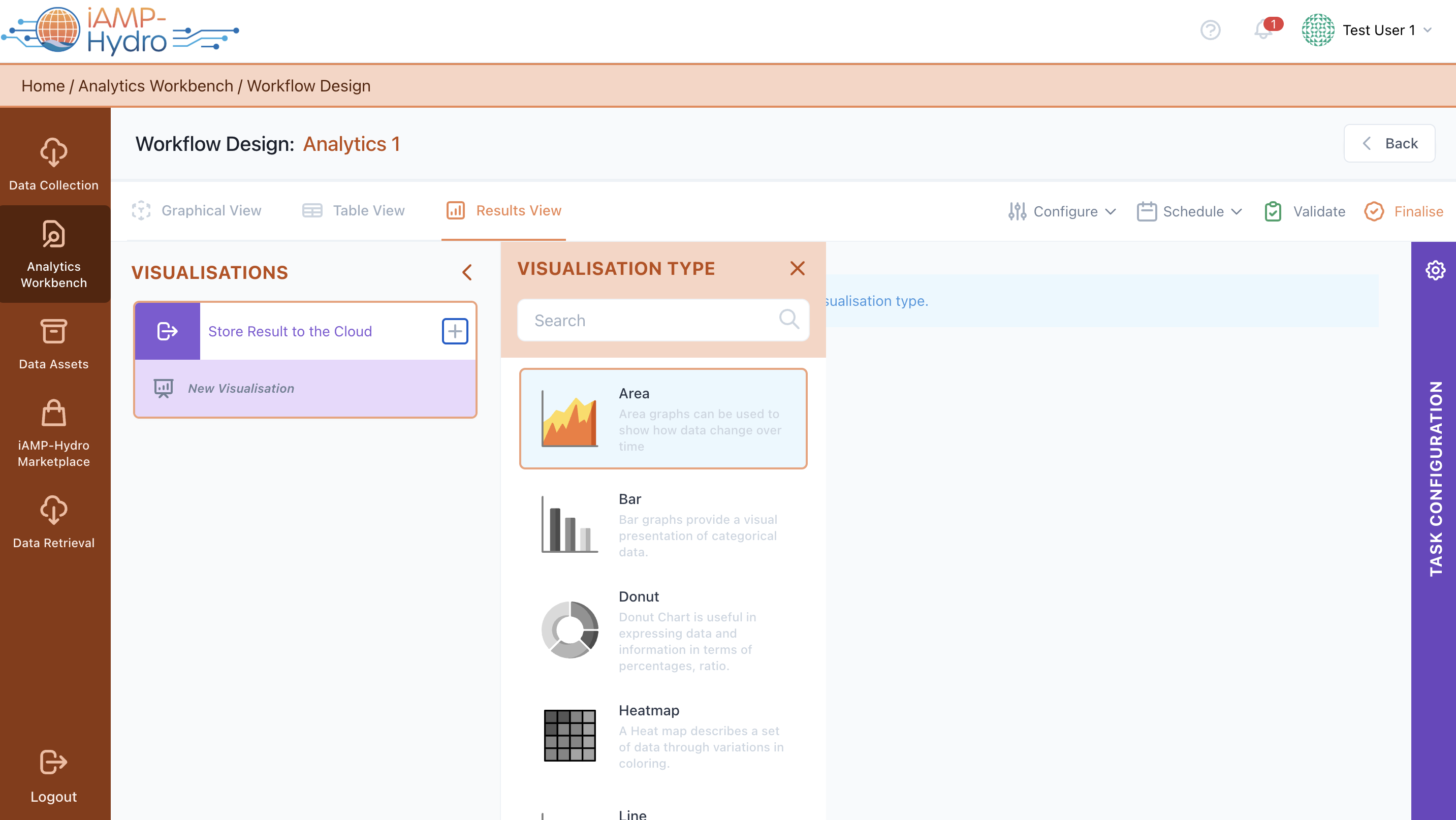Viewport: 1456px width, 820px height.
Task: Open iAMP-Hydro Marketplace bag icon
Action: [x=54, y=413]
